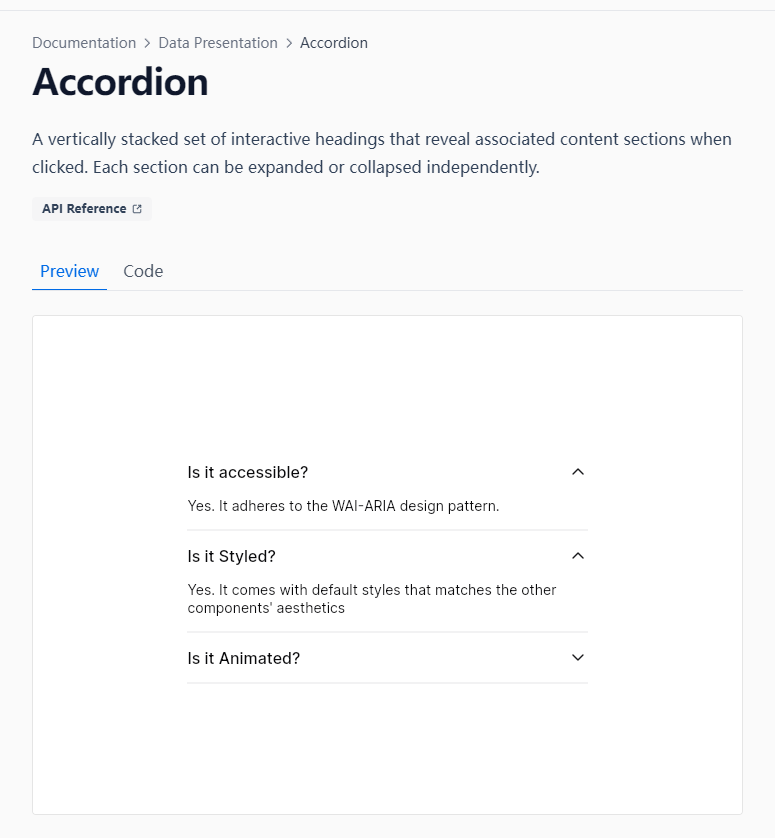Toggle the "Is it accessible?" accordion header
775x838 pixels.
pos(248,472)
